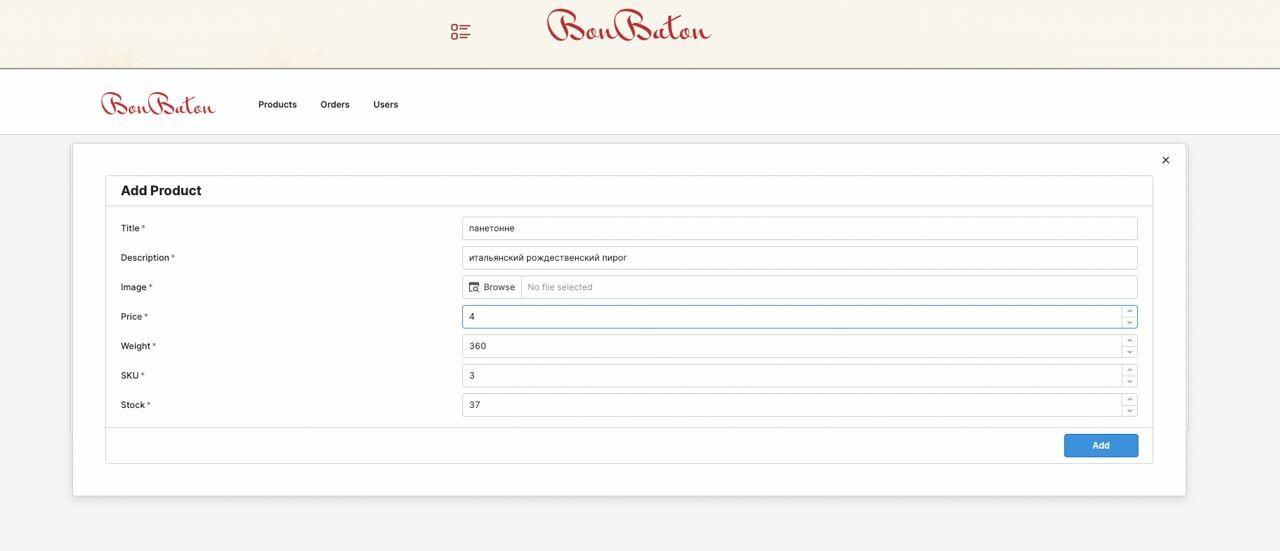Increase SKU with the up arrow
The image size is (1280, 551).
[x=1129, y=370]
